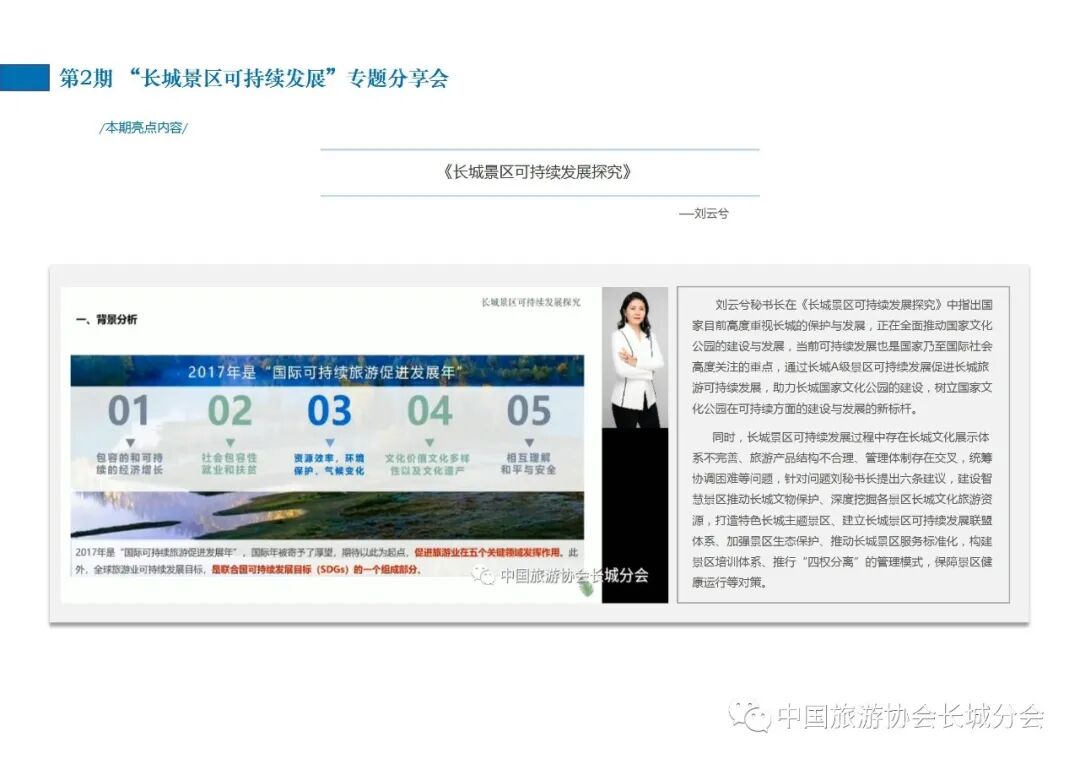Image resolution: width=1080 pixels, height=764 pixels.
Task: Click the number "01" in the slide
Action: coord(128,411)
